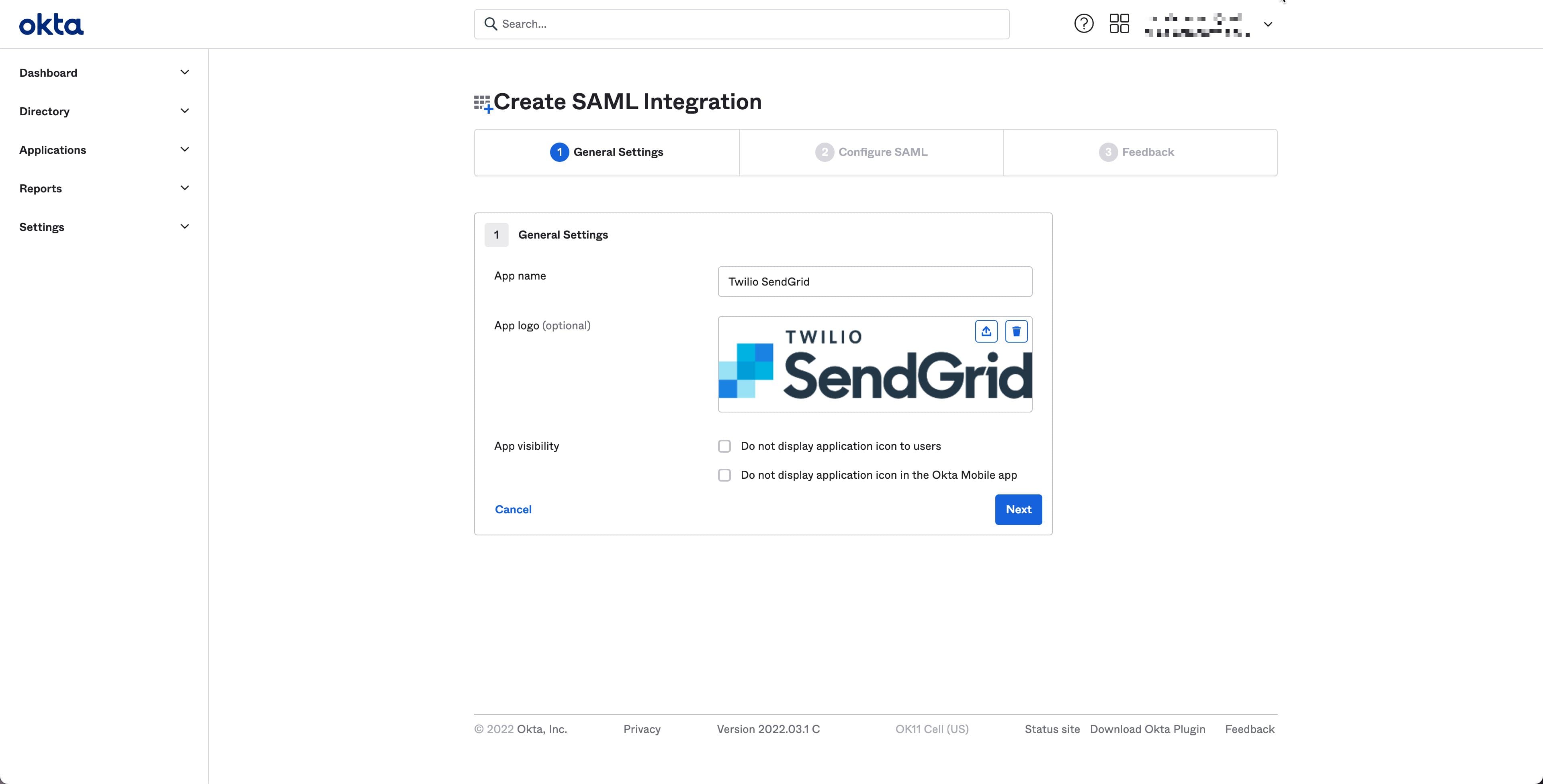This screenshot has width=1543, height=784.
Task: Open the Status site link in the footer
Action: (x=1052, y=729)
